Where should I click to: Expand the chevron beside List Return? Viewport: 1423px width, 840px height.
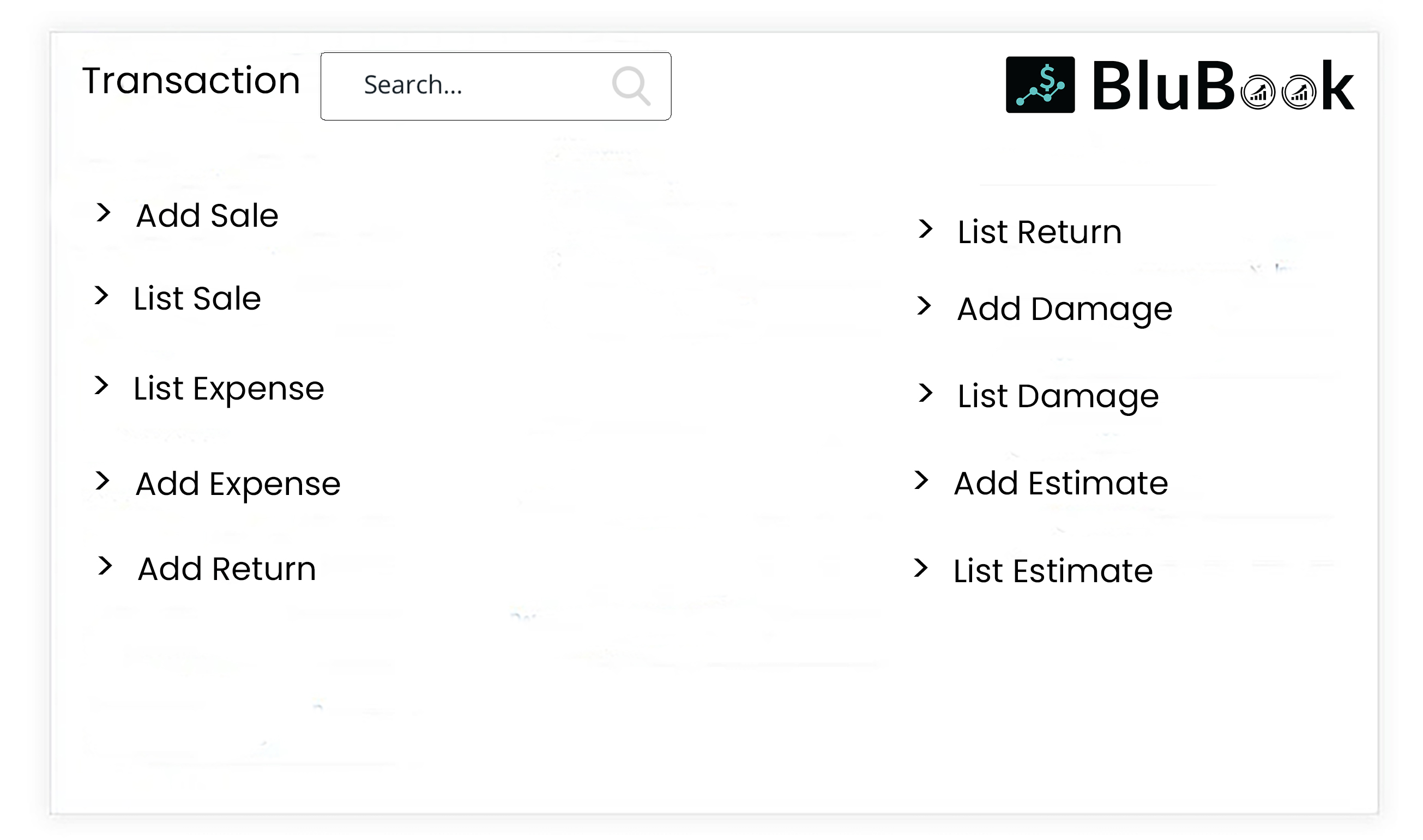tap(925, 229)
